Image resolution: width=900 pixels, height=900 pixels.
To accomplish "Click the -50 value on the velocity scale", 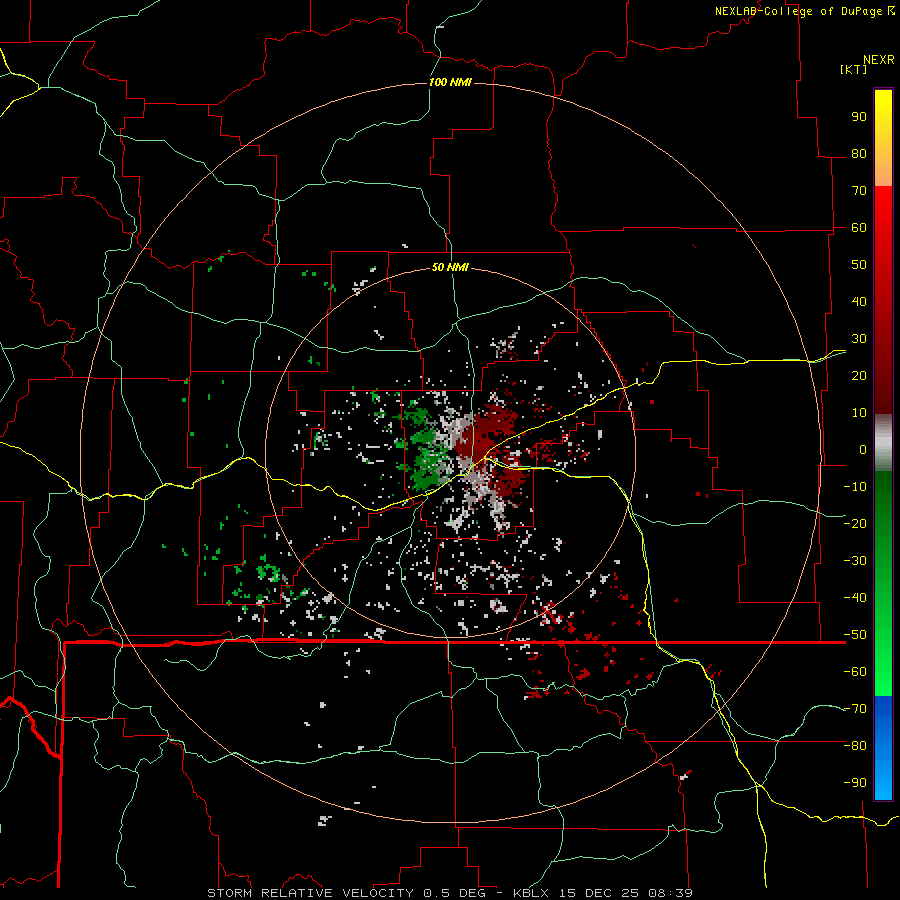I will (x=855, y=635).
